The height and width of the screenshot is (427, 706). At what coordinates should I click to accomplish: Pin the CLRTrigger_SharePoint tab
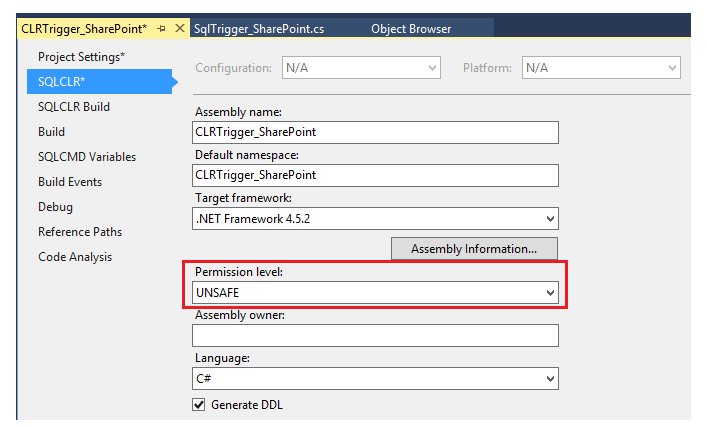tap(162, 29)
